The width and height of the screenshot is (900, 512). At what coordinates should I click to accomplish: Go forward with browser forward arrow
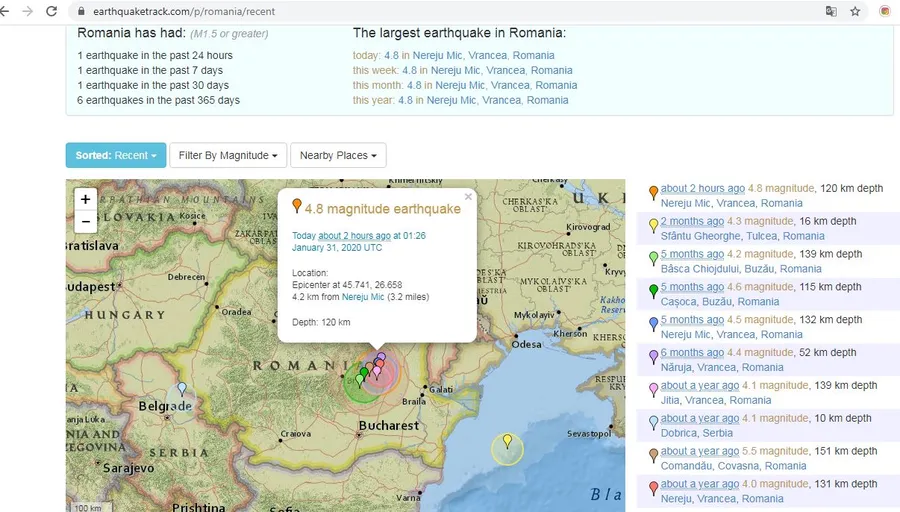tap(27, 11)
